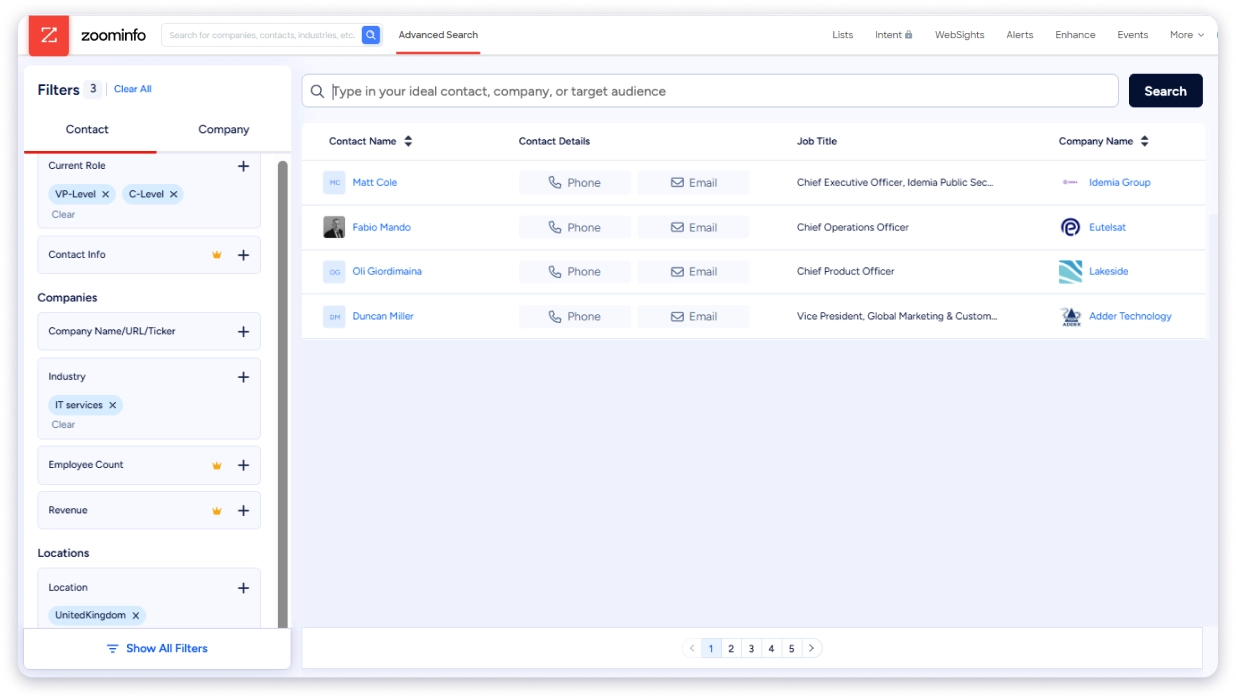Viewport: 1236px width, 699px height.
Task: Go to results page 5
Action: [x=791, y=649]
